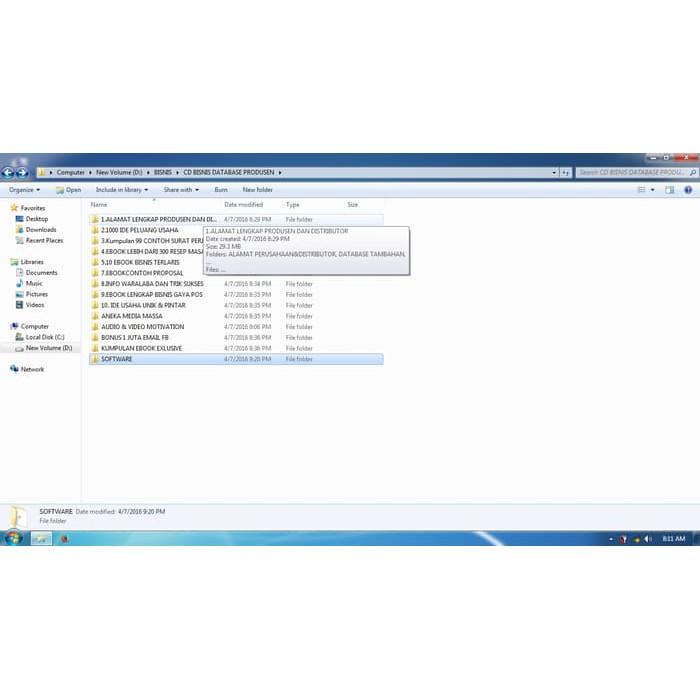Screen dimensions: 700x700
Task: Click the volume speaker tray icon
Action: (x=648, y=538)
